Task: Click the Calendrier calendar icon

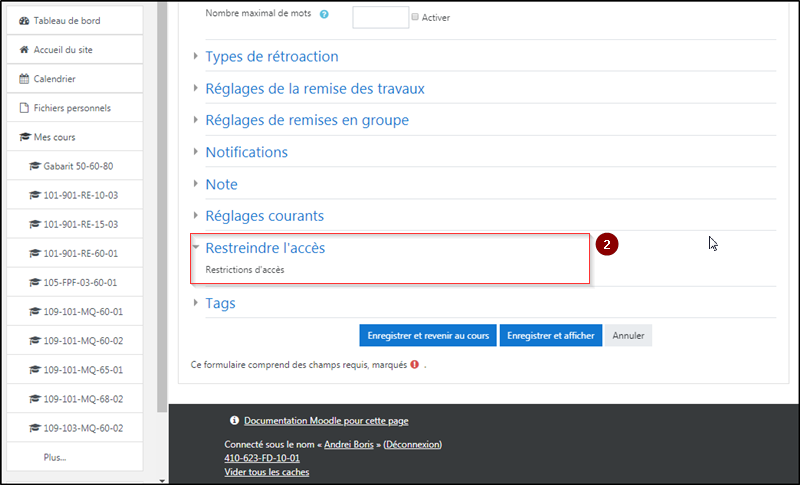Action: pos(25,78)
